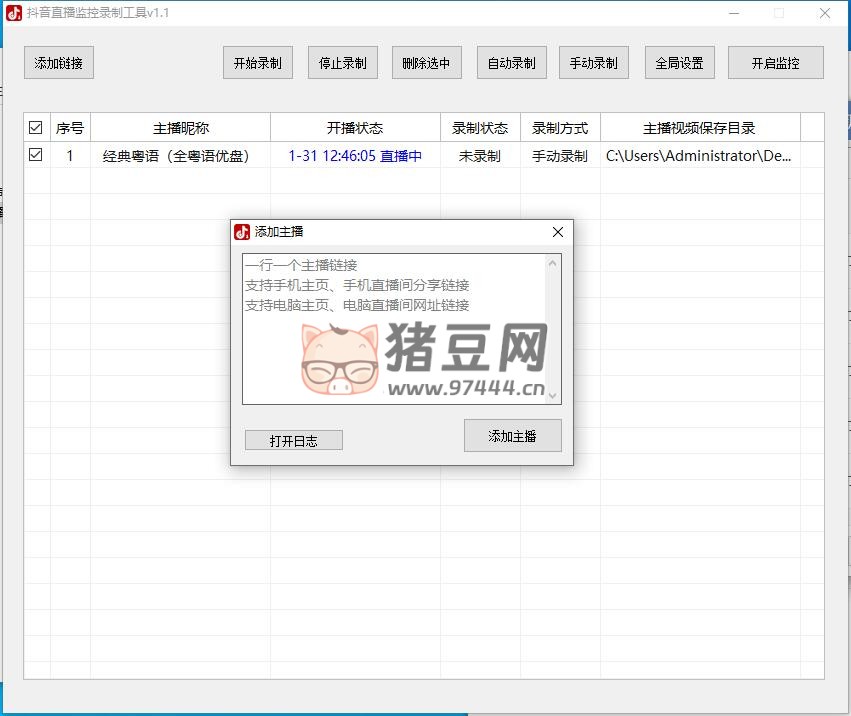Click the dialog's Douyin logo icon
The image size is (851, 716).
click(x=242, y=232)
